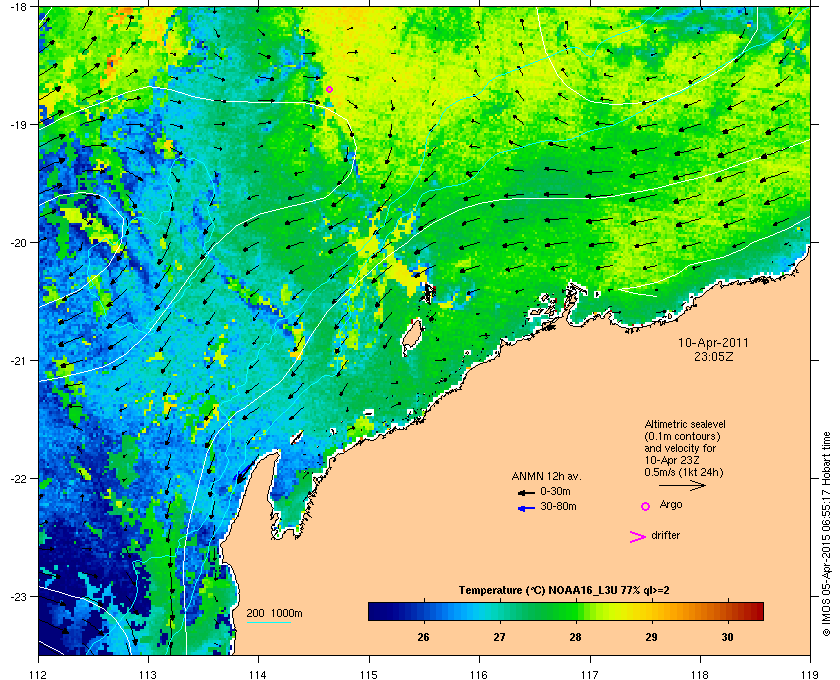Click the 0.5m/s velocity scale arrow

pos(682,485)
